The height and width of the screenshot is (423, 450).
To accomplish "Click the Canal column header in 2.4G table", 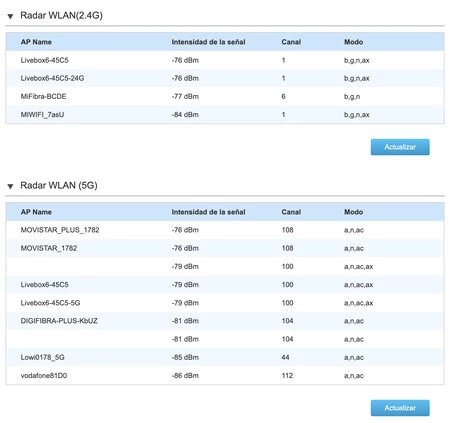I will 291,42.
